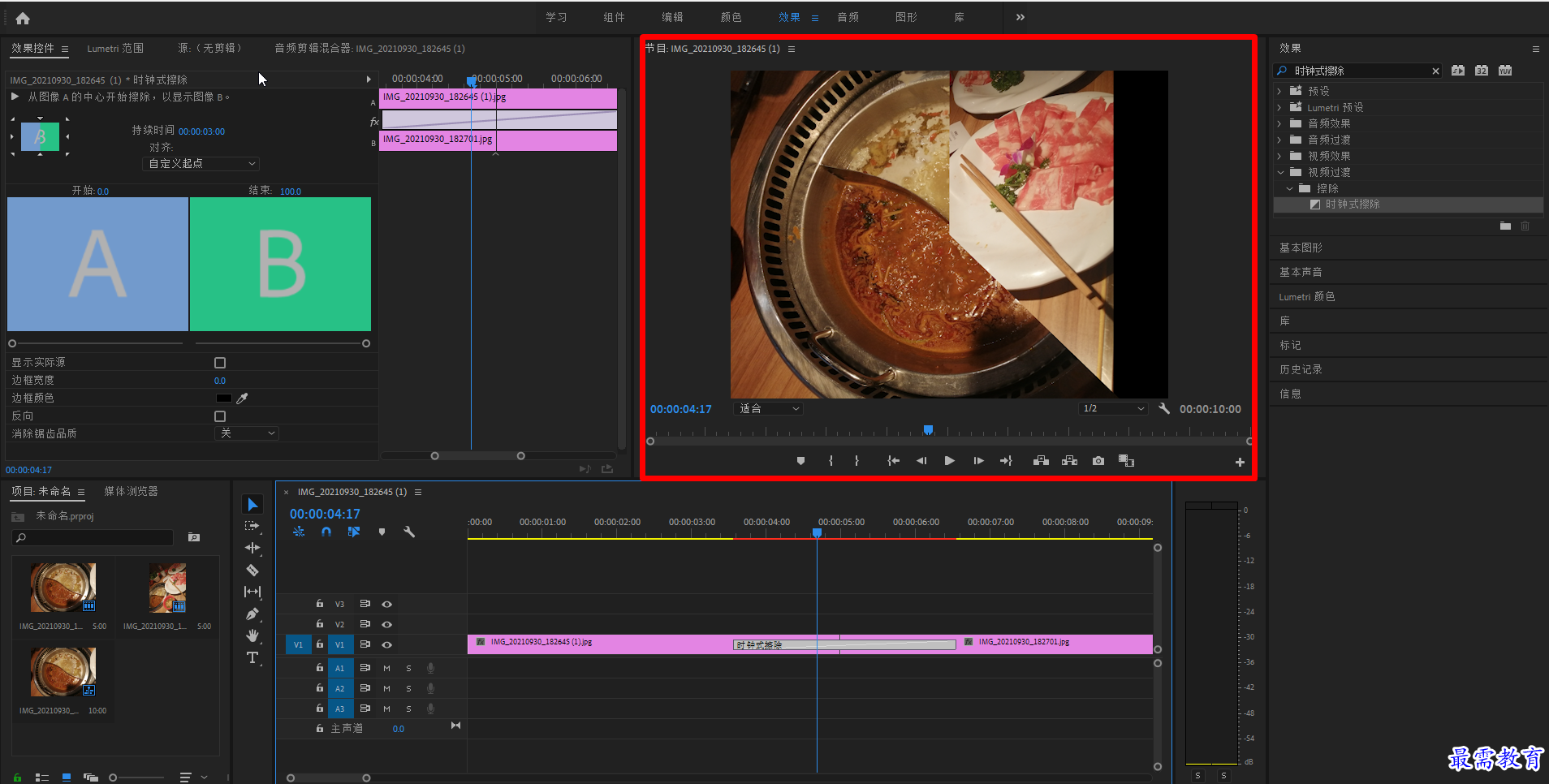
Task: Expand the video effects folder
Action: [x=1279, y=156]
